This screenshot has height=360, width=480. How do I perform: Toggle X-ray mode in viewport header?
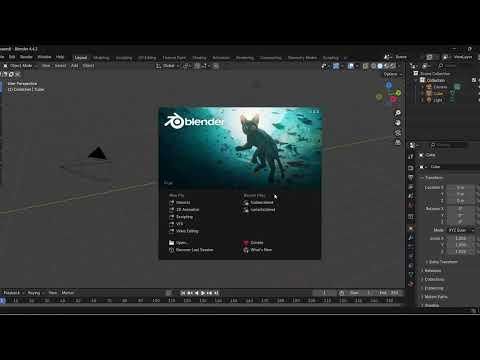[x=365, y=66]
